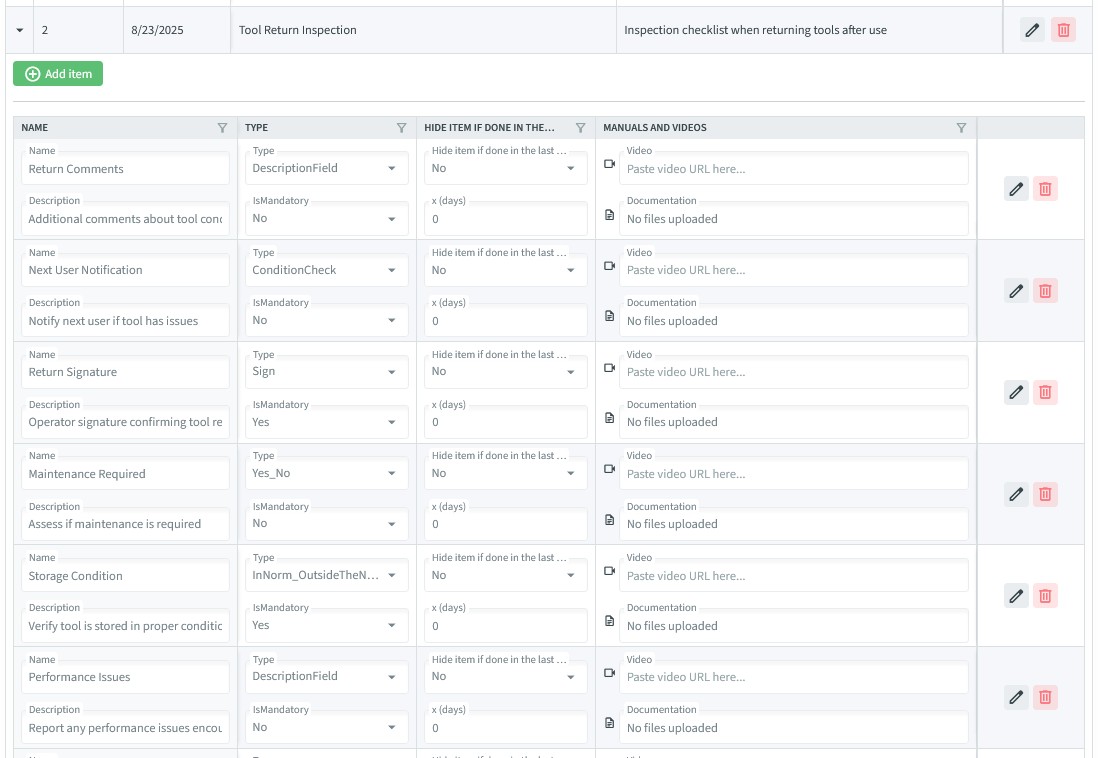Viewport: 1099px width, 758px height.
Task: Edit the Return Signature item
Action: [x=1016, y=392]
